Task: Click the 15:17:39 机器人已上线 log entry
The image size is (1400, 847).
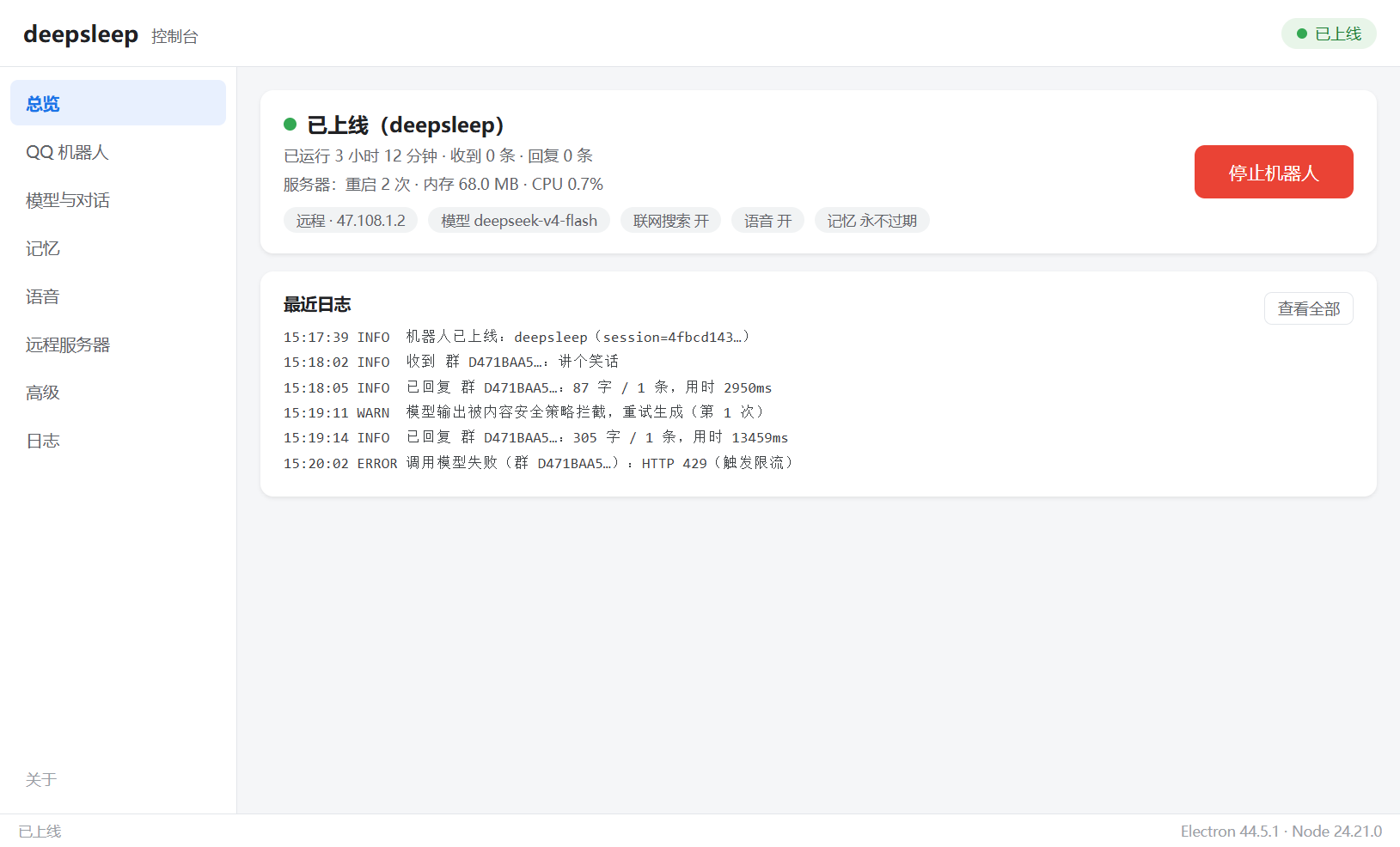Action: click(517, 337)
